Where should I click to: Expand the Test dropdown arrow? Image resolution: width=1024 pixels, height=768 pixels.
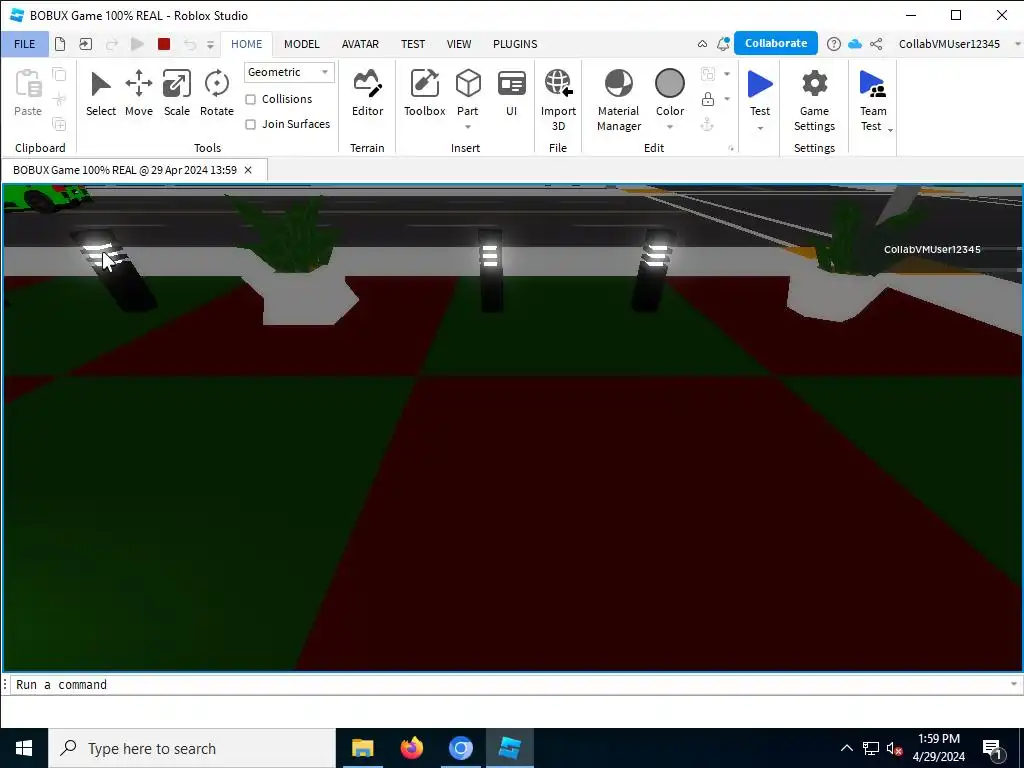pyautogui.click(x=760, y=128)
